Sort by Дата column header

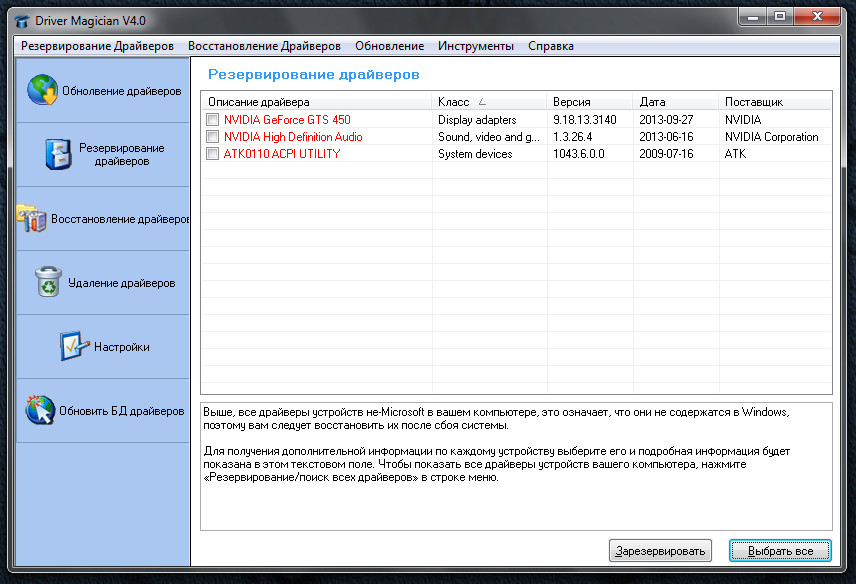click(676, 102)
